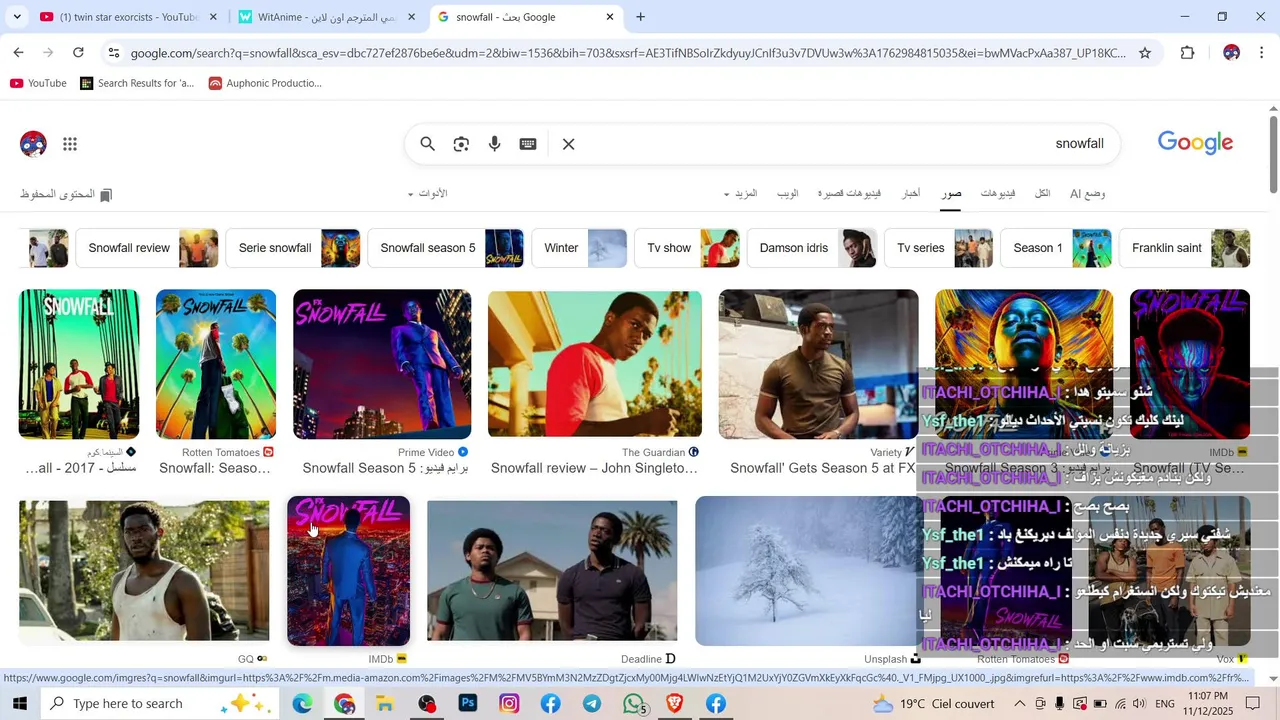Screen dimensions: 1280x720
Task: Open File Explorer from the taskbar
Action: (x=385, y=704)
